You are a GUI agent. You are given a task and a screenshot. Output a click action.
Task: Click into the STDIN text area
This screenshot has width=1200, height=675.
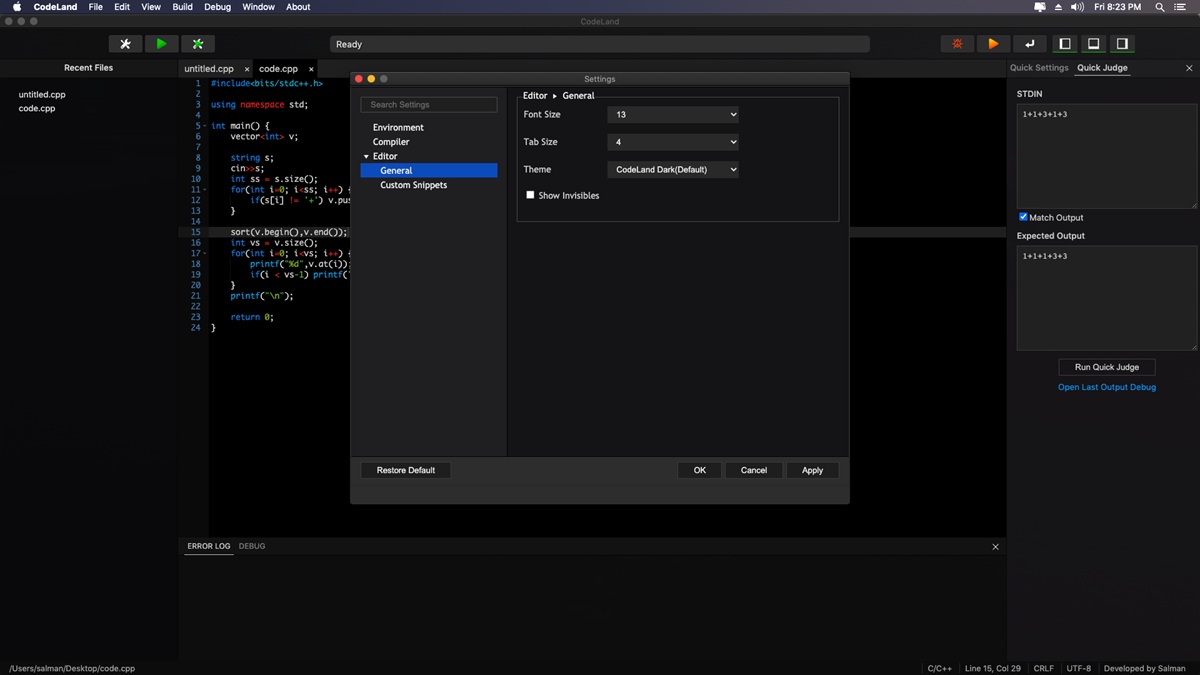1107,156
